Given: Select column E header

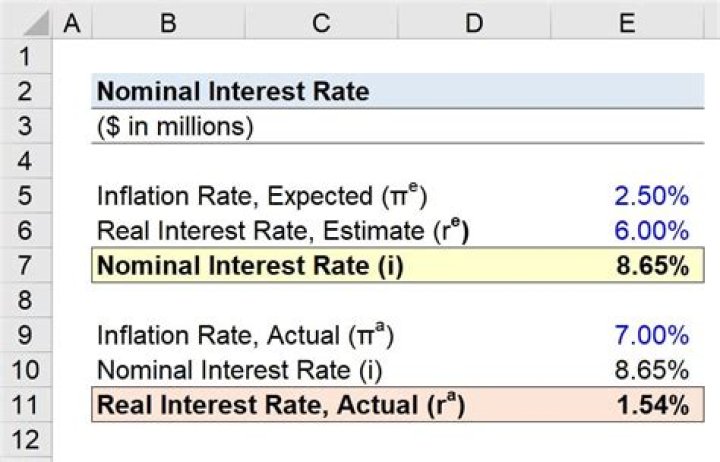Looking at the screenshot, I should tap(626, 23).
